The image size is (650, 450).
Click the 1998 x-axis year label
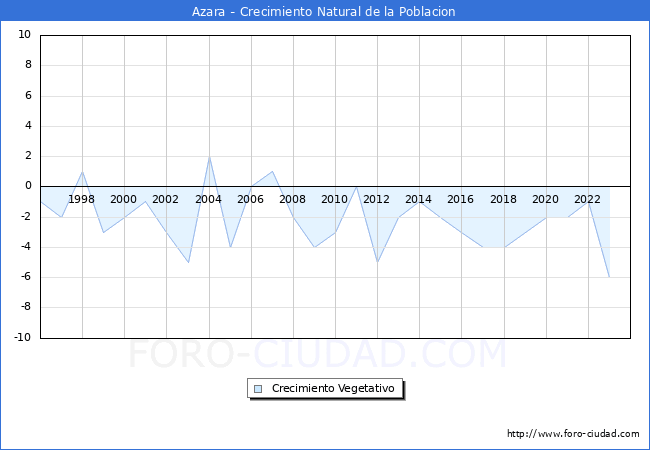[81, 199]
